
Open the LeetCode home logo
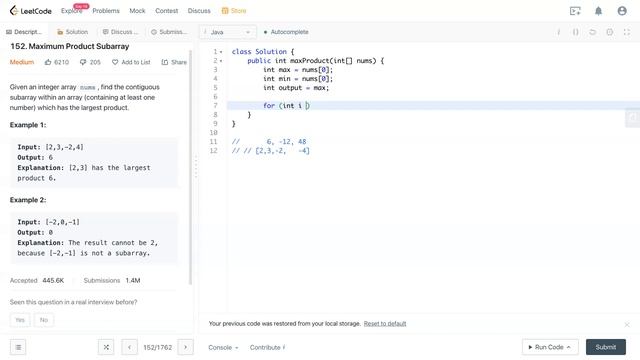pyautogui.click(x=31, y=11)
